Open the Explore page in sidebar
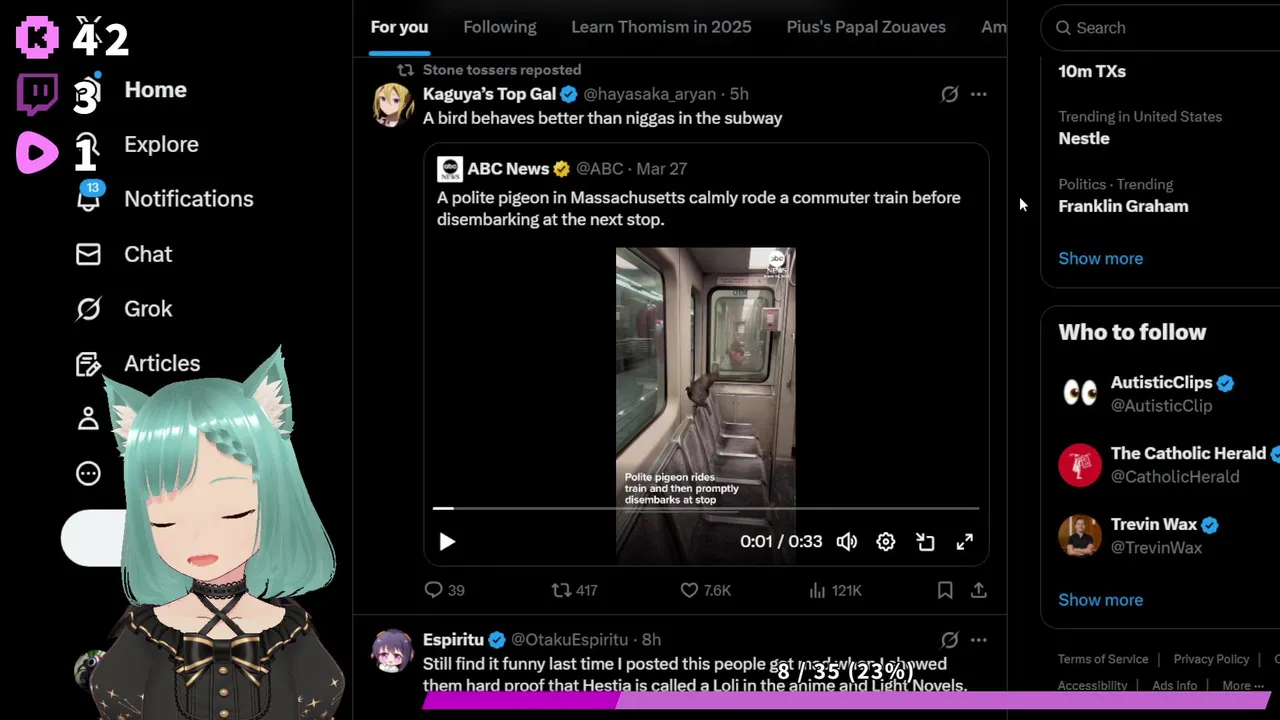The image size is (1280, 720). [x=161, y=144]
